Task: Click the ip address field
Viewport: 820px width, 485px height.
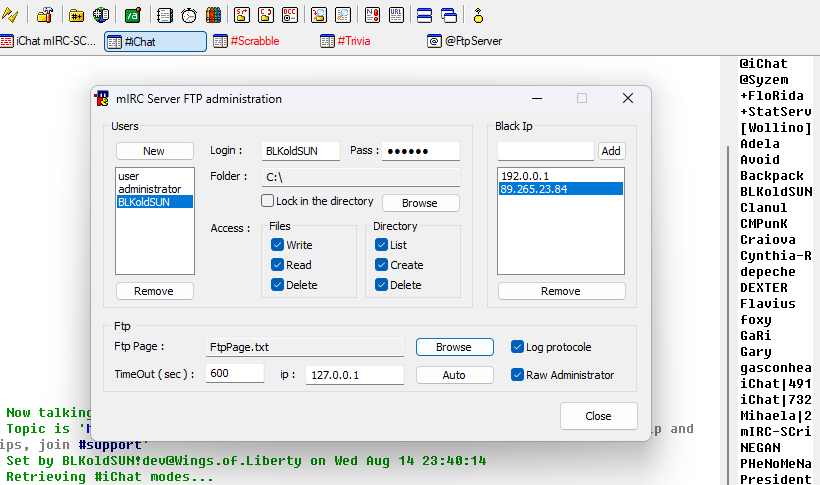Action: pos(355,375)
